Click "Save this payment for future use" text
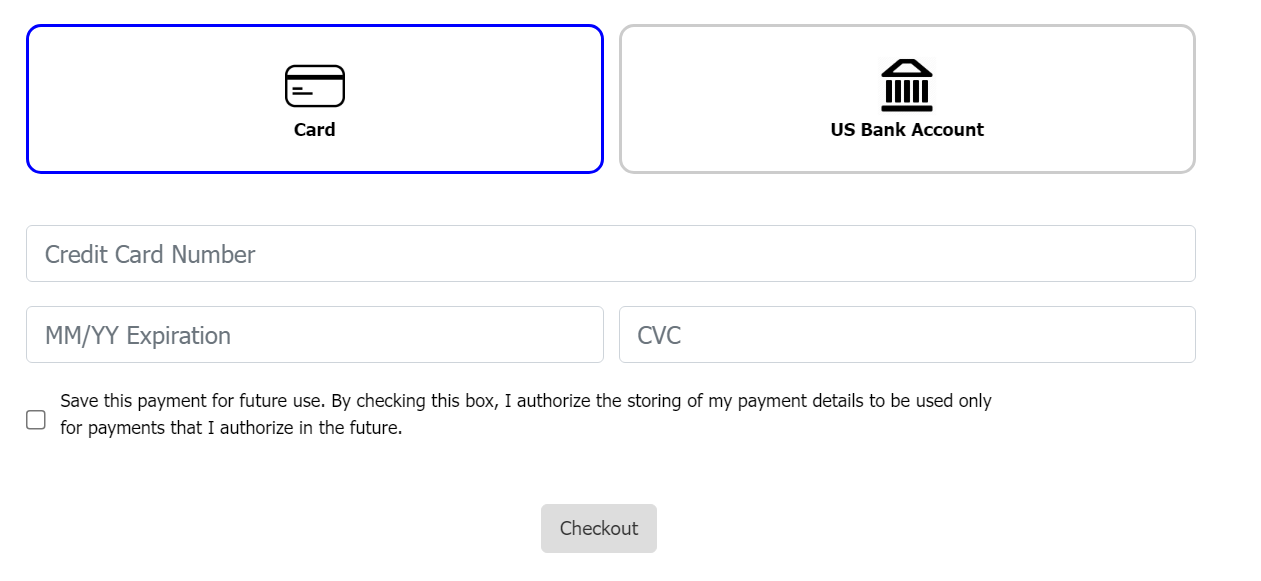 pos(192,401)
